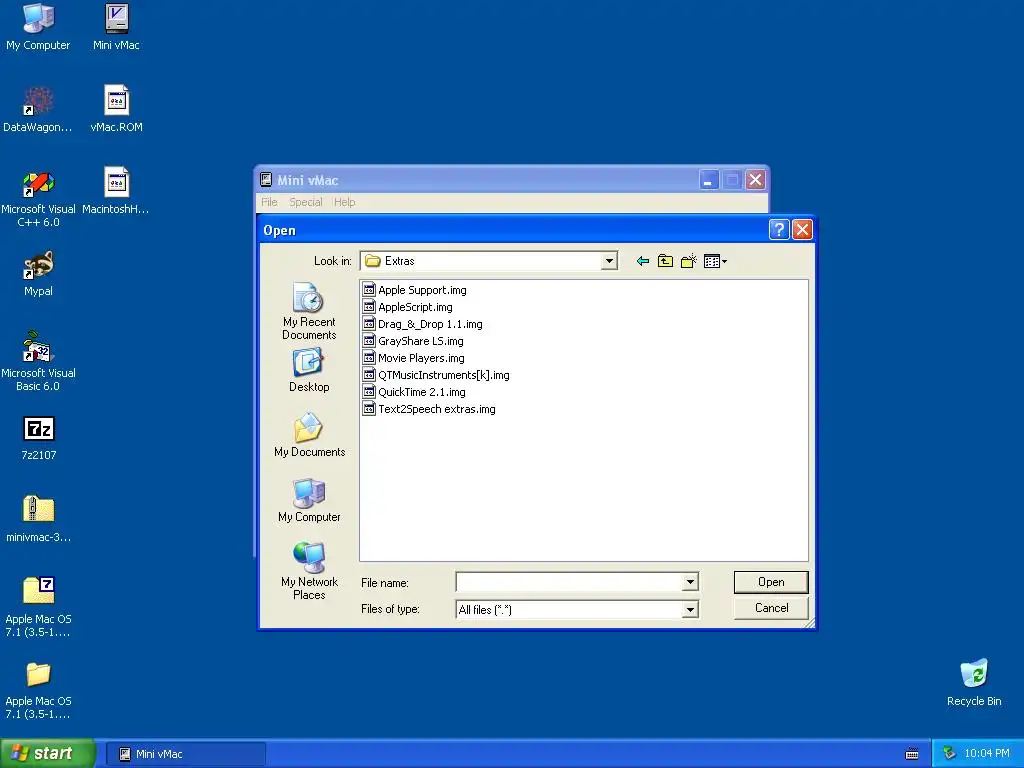This screenshot has height=768, width=1024.
Task: Select QTMusicInstruments[k].img file
Action: coord(436,375)
